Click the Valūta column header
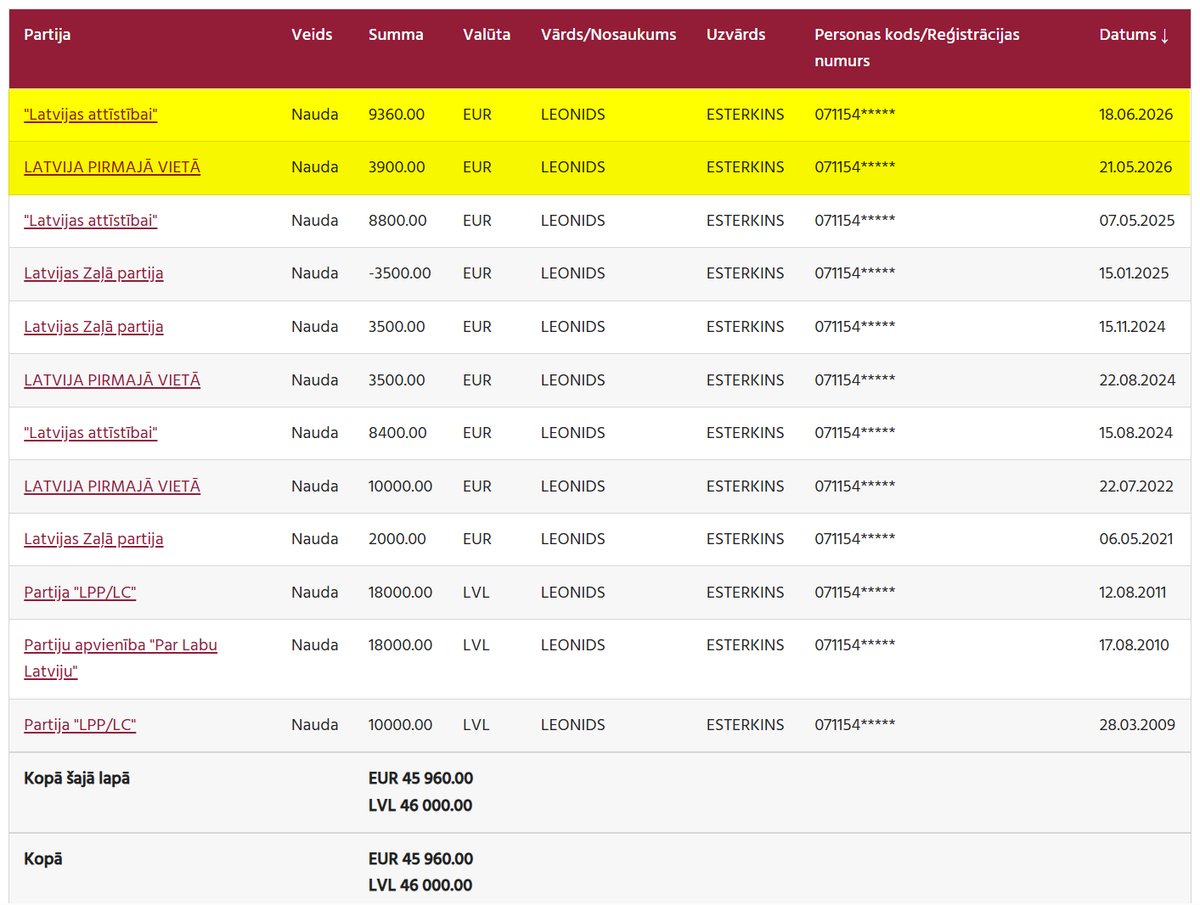 tap(487, 35)
